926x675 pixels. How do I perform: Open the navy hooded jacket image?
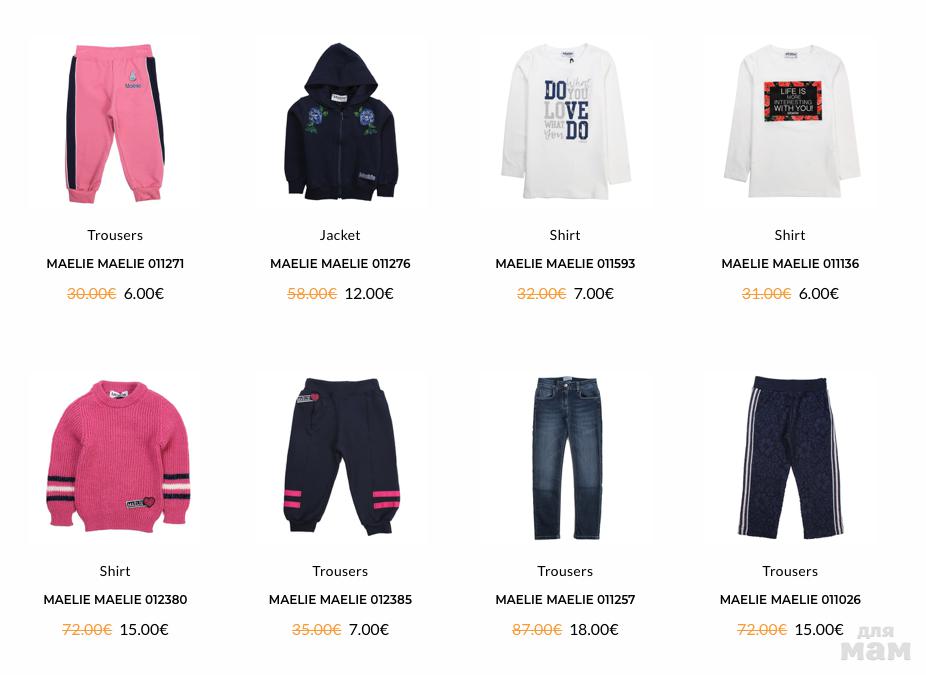341,122
